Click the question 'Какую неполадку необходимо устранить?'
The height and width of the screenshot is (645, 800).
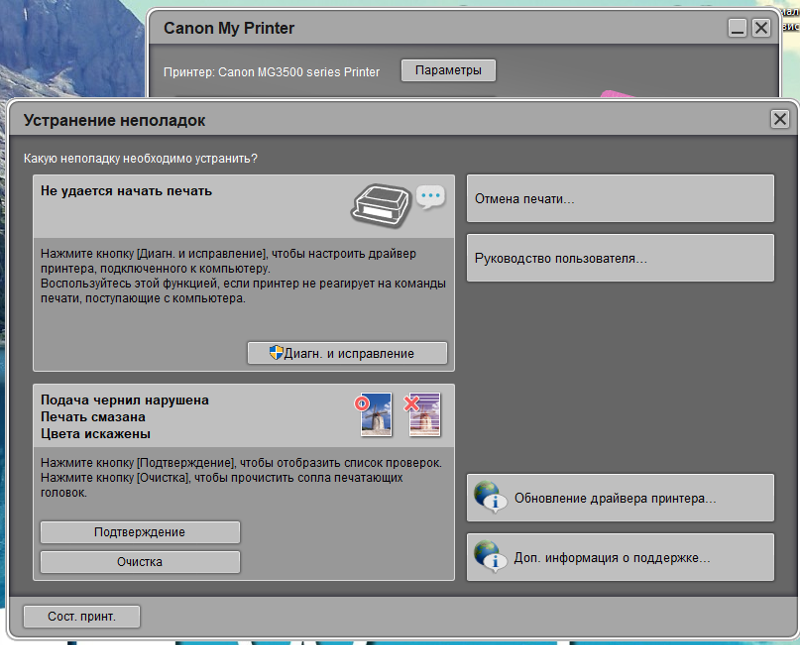click(x=140, y=159)
